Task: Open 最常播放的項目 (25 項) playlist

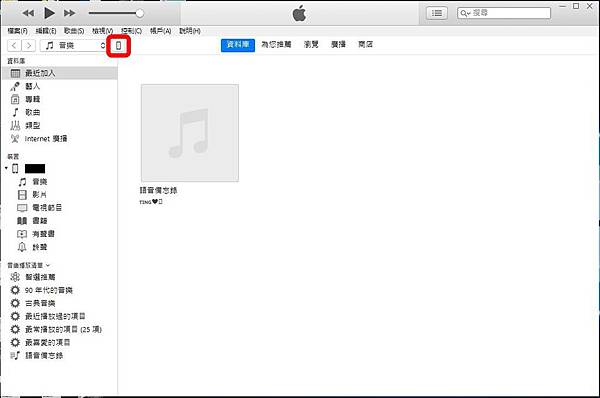Action: click(x=64, y=329)
